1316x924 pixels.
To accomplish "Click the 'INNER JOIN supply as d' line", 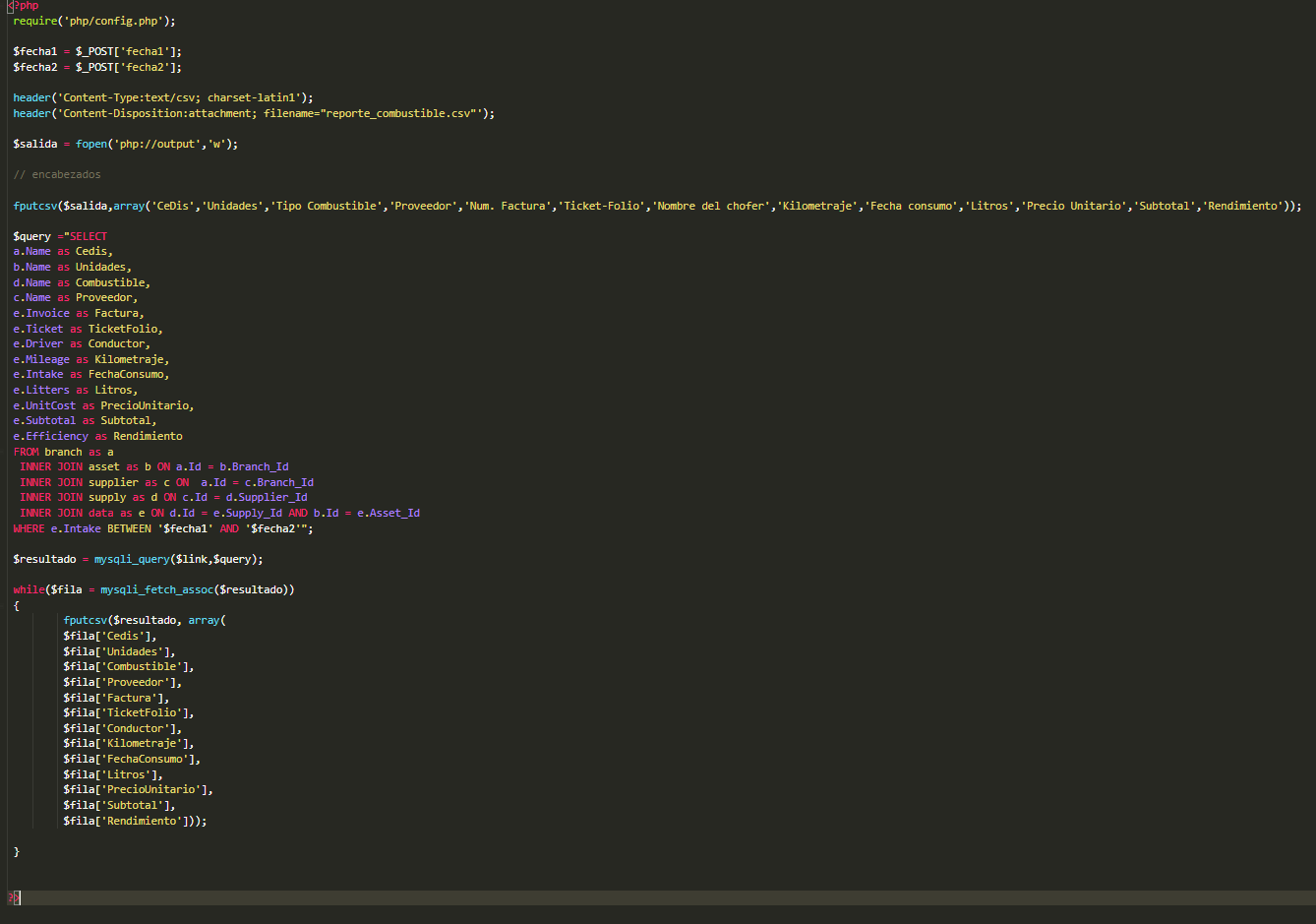I will (163, 497).
